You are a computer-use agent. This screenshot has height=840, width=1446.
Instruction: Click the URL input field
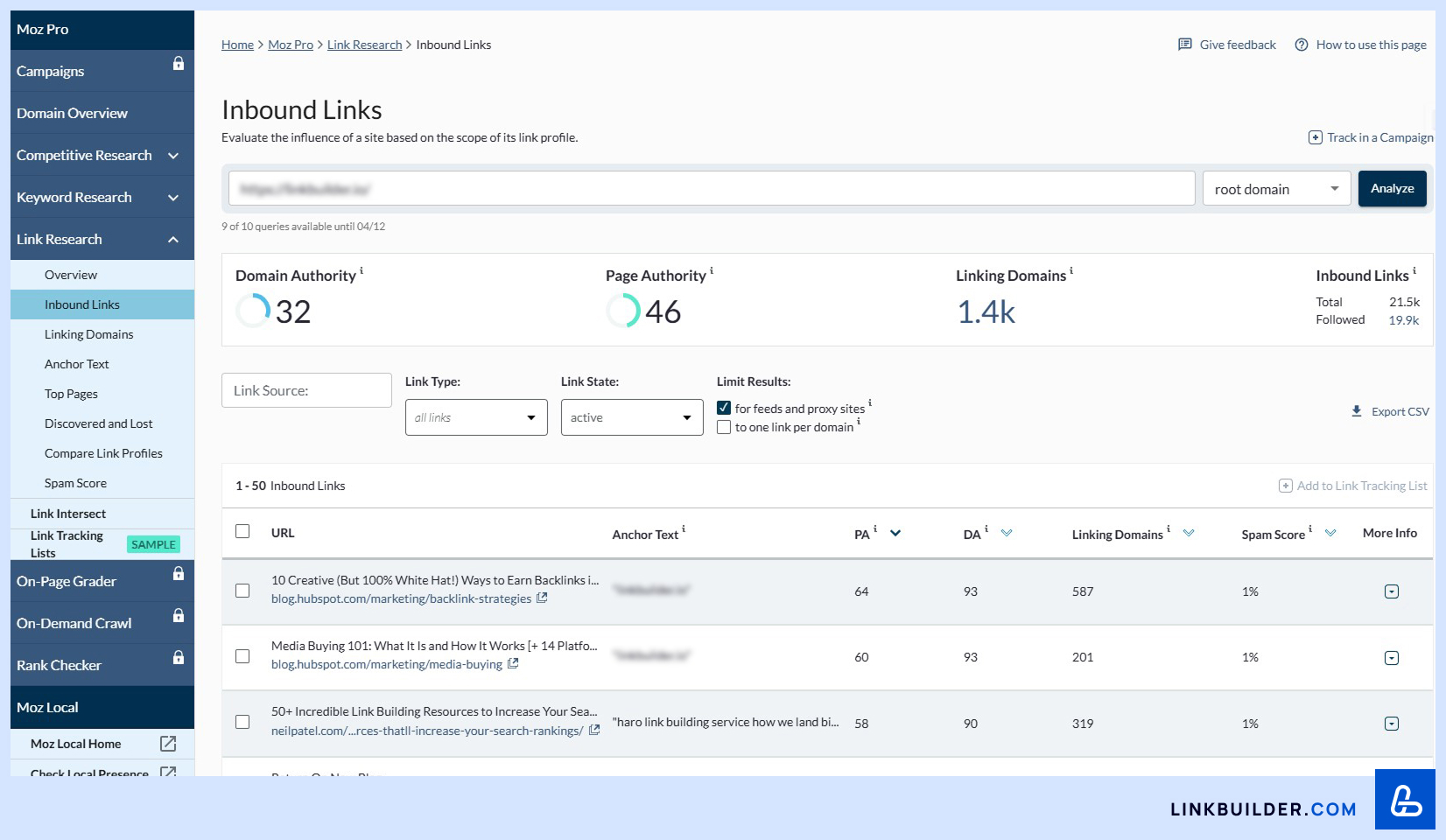coord(712,189)
